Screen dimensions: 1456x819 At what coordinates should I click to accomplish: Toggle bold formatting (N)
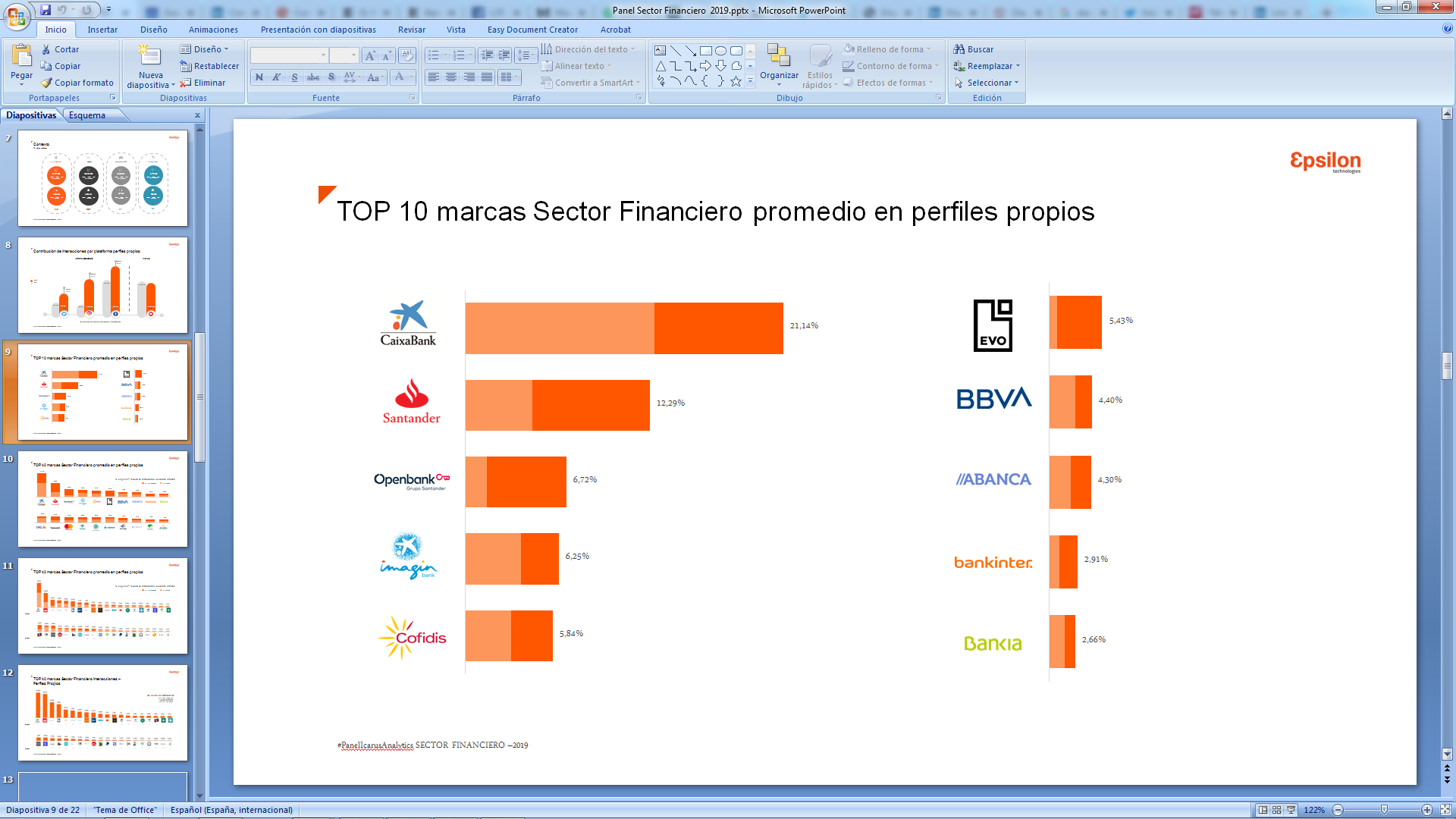[x=259, y=77]
